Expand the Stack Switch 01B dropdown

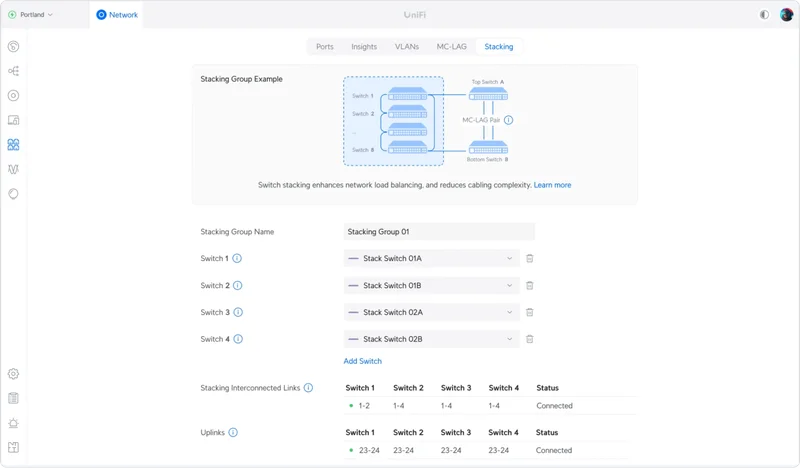pos(432,285)
